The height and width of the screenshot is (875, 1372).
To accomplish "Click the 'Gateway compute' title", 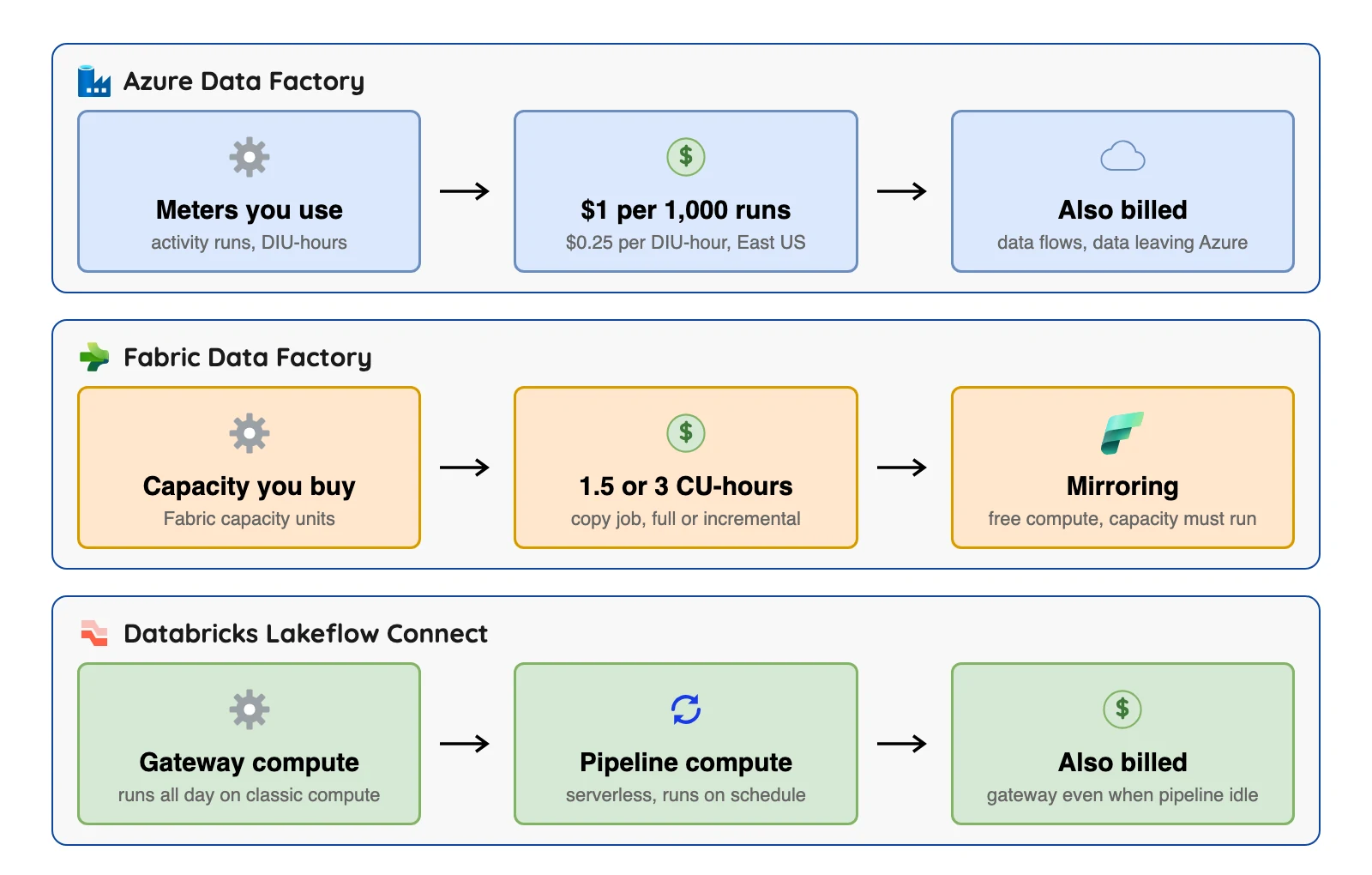I will [x=250, y=763].
